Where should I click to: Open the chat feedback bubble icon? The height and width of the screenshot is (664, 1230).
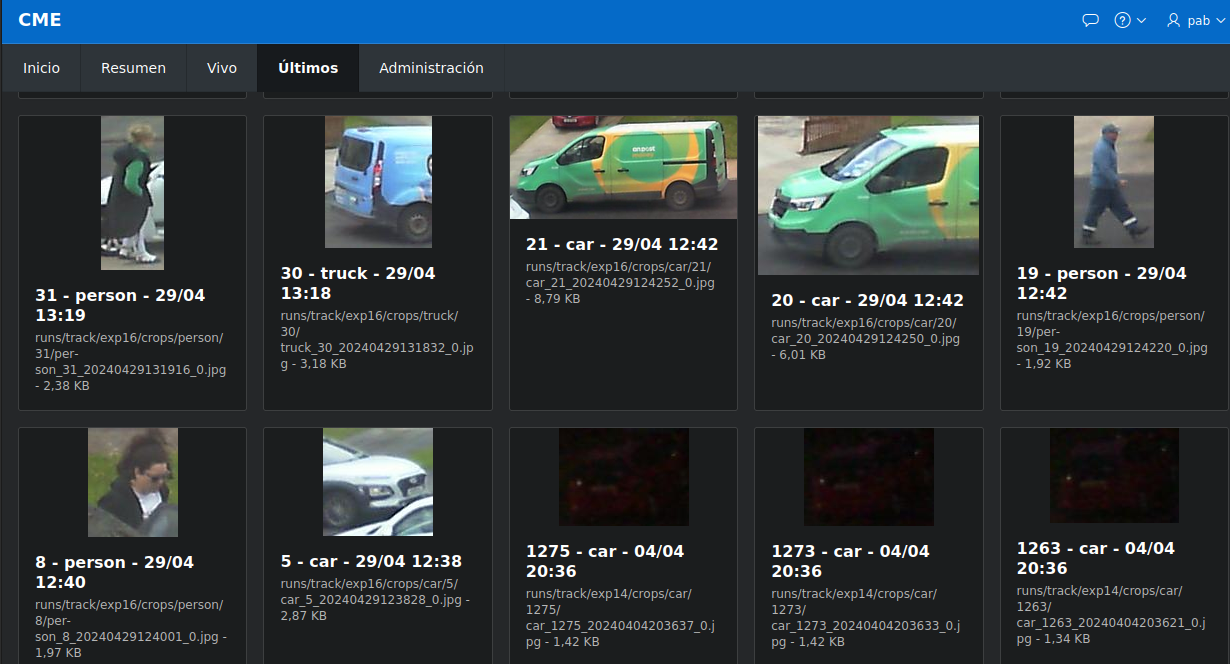[1090, 20]
